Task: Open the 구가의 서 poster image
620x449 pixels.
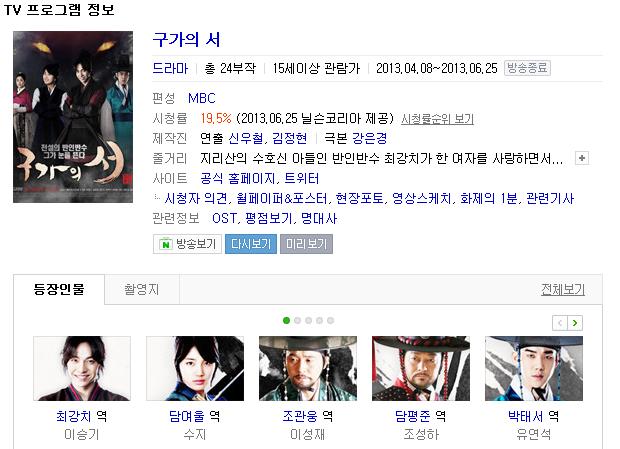Action: point(73,117)
